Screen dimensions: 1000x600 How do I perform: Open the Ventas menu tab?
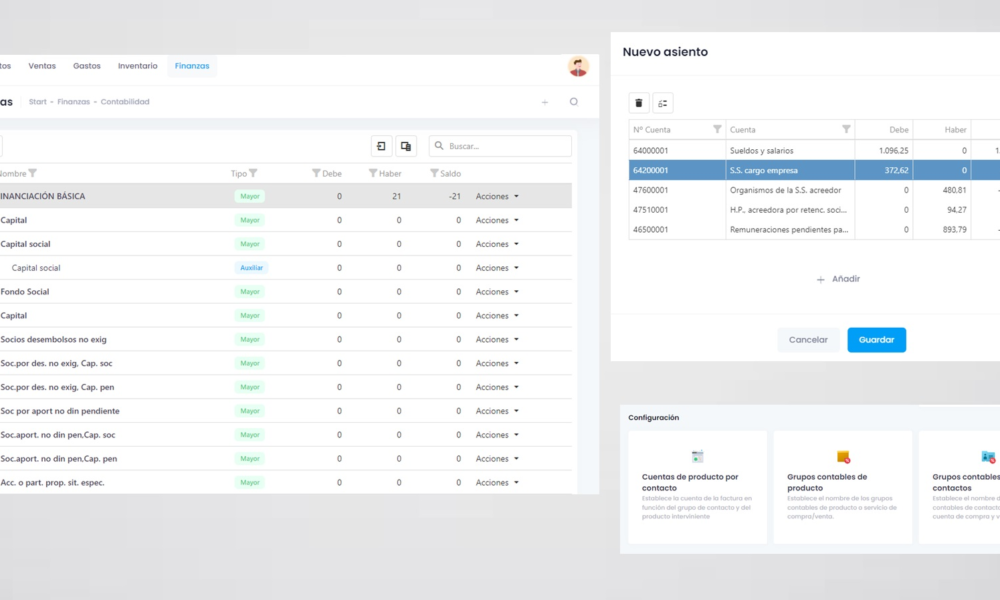(42, 66)
